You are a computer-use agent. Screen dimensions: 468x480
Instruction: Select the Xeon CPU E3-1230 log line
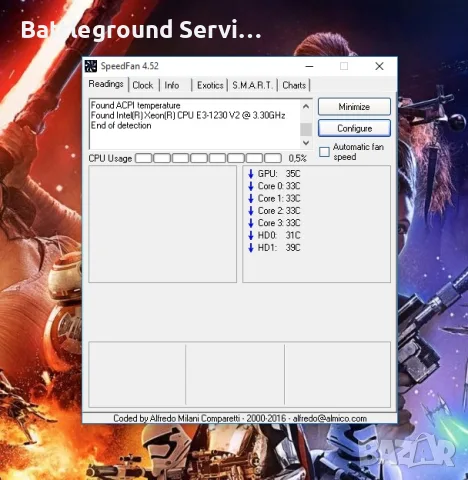coord(188,115)
